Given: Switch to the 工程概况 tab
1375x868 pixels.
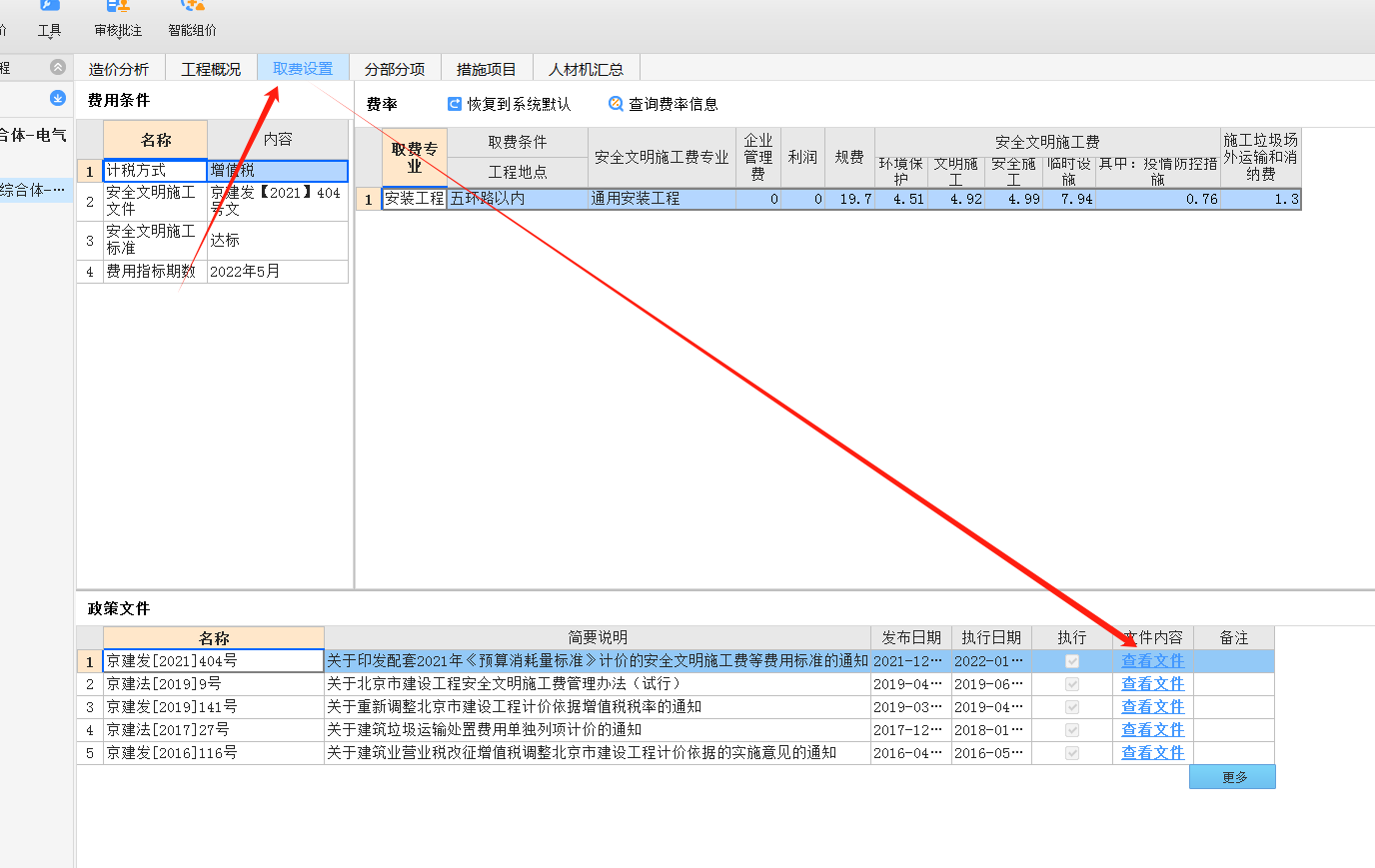Looking at the screenshot, I should [211, 69].
